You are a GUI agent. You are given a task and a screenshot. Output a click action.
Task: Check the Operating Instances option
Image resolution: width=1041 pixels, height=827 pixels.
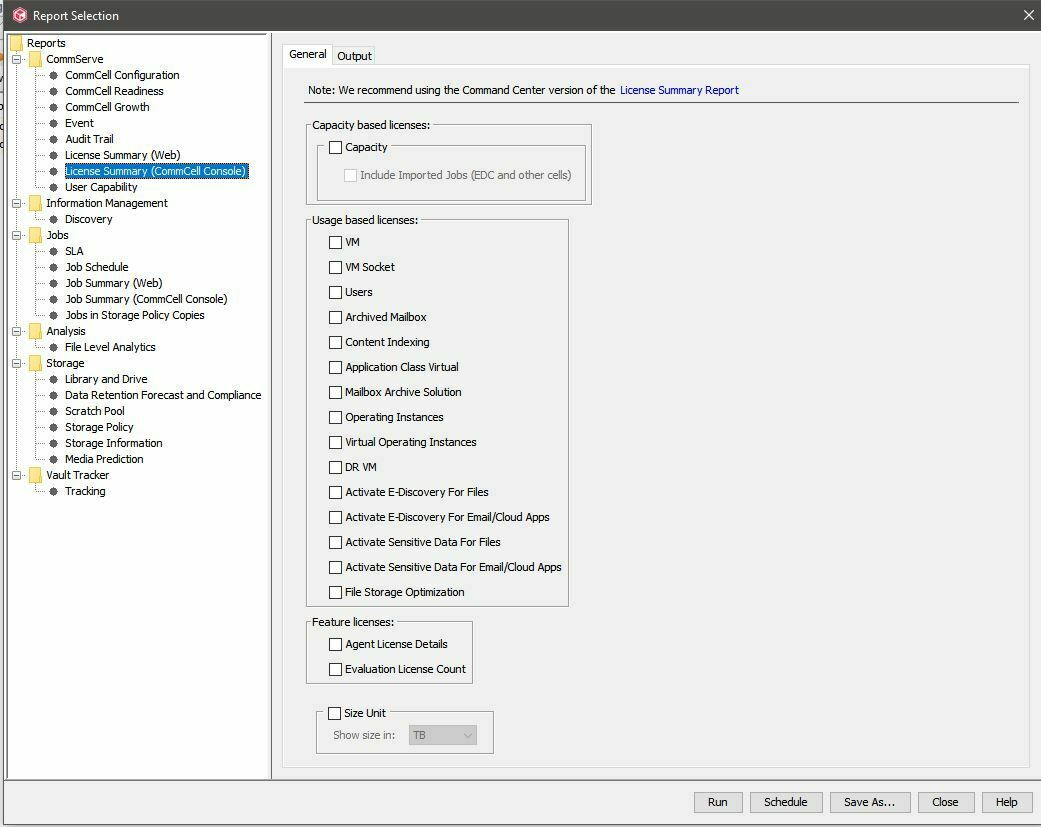[335, 417]
